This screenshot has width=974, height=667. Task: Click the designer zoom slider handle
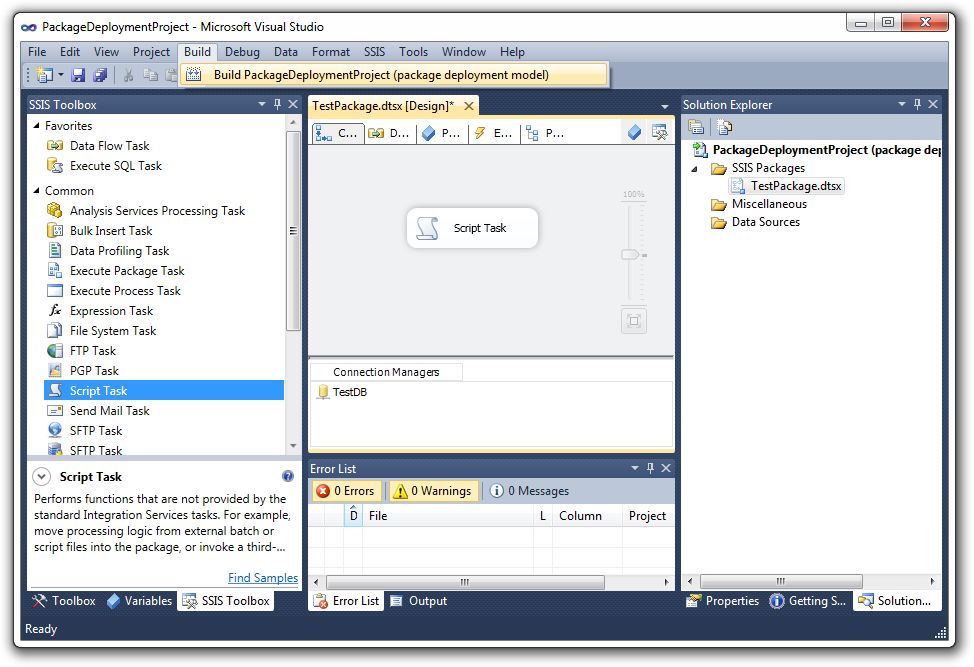point(632,255)
